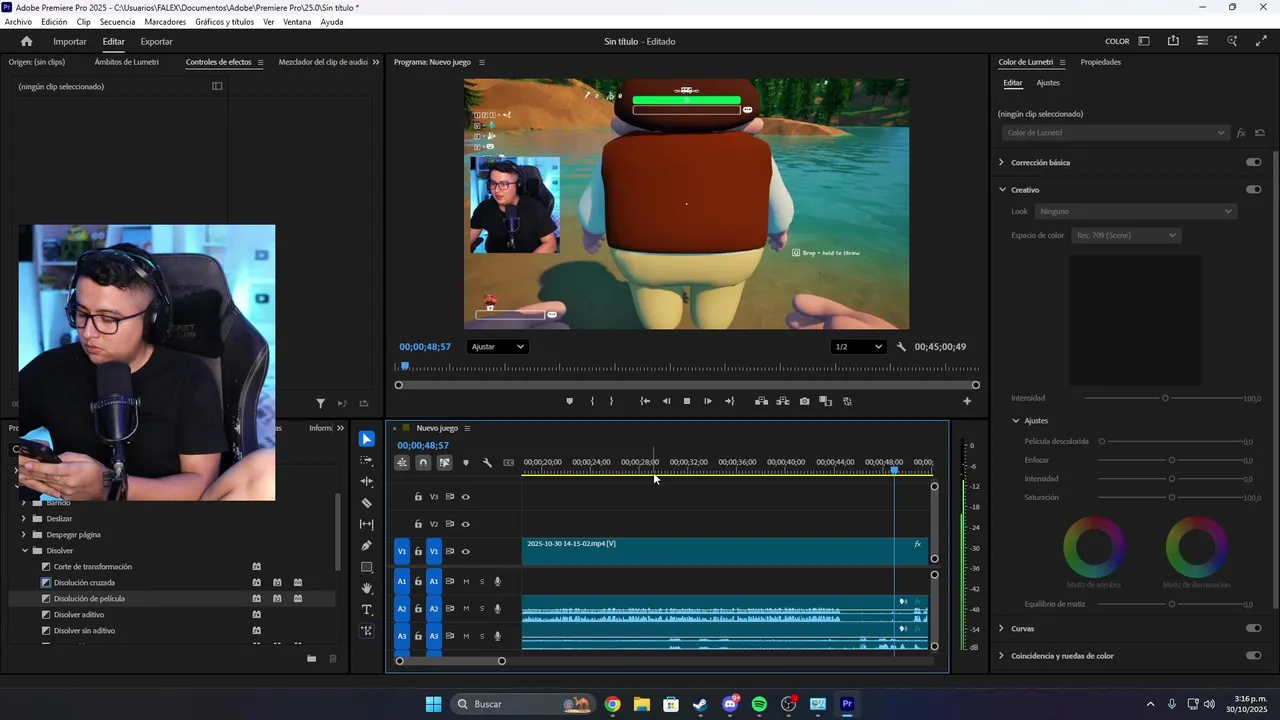This screenshot has height=720, width=1280.
Task: Step forward one frame
Action: pyautogui.click(x=708, y=401)
